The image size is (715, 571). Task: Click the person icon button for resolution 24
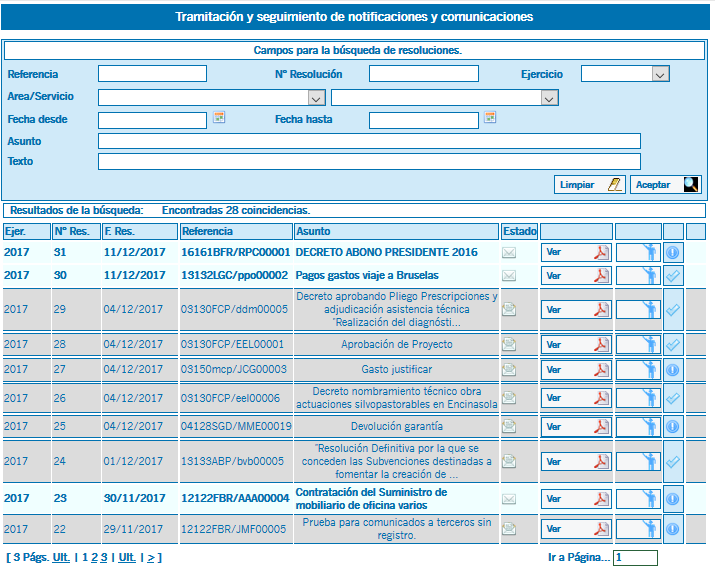[638, 462]
